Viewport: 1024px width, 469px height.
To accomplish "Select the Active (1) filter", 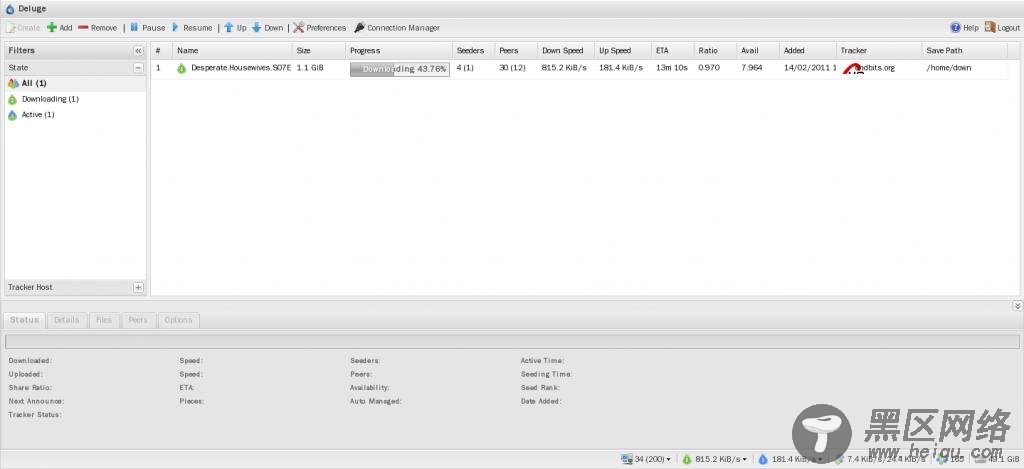I will [75, 115].
